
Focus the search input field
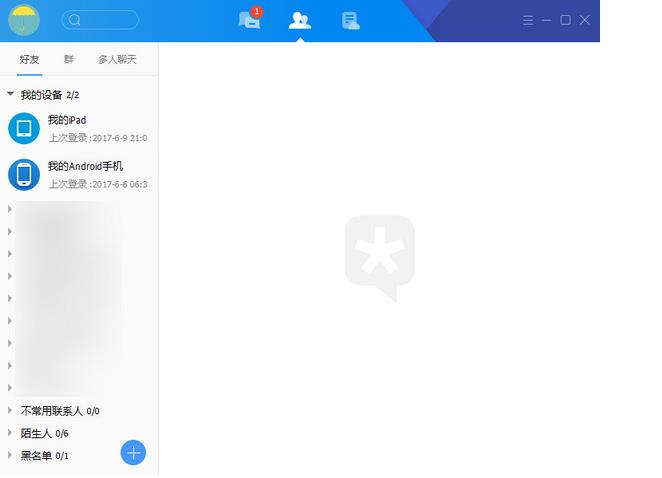pyautogui.click(x=108, y=20)
